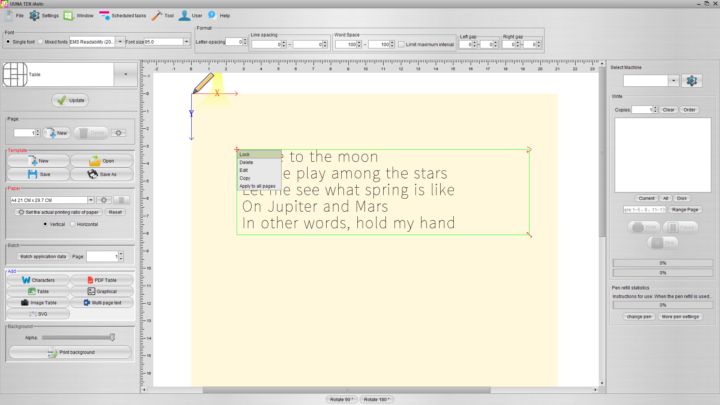Image resolution: width=720 pixels, height=405 pixels.
Task: Add a new page
Action: (57, 133)
